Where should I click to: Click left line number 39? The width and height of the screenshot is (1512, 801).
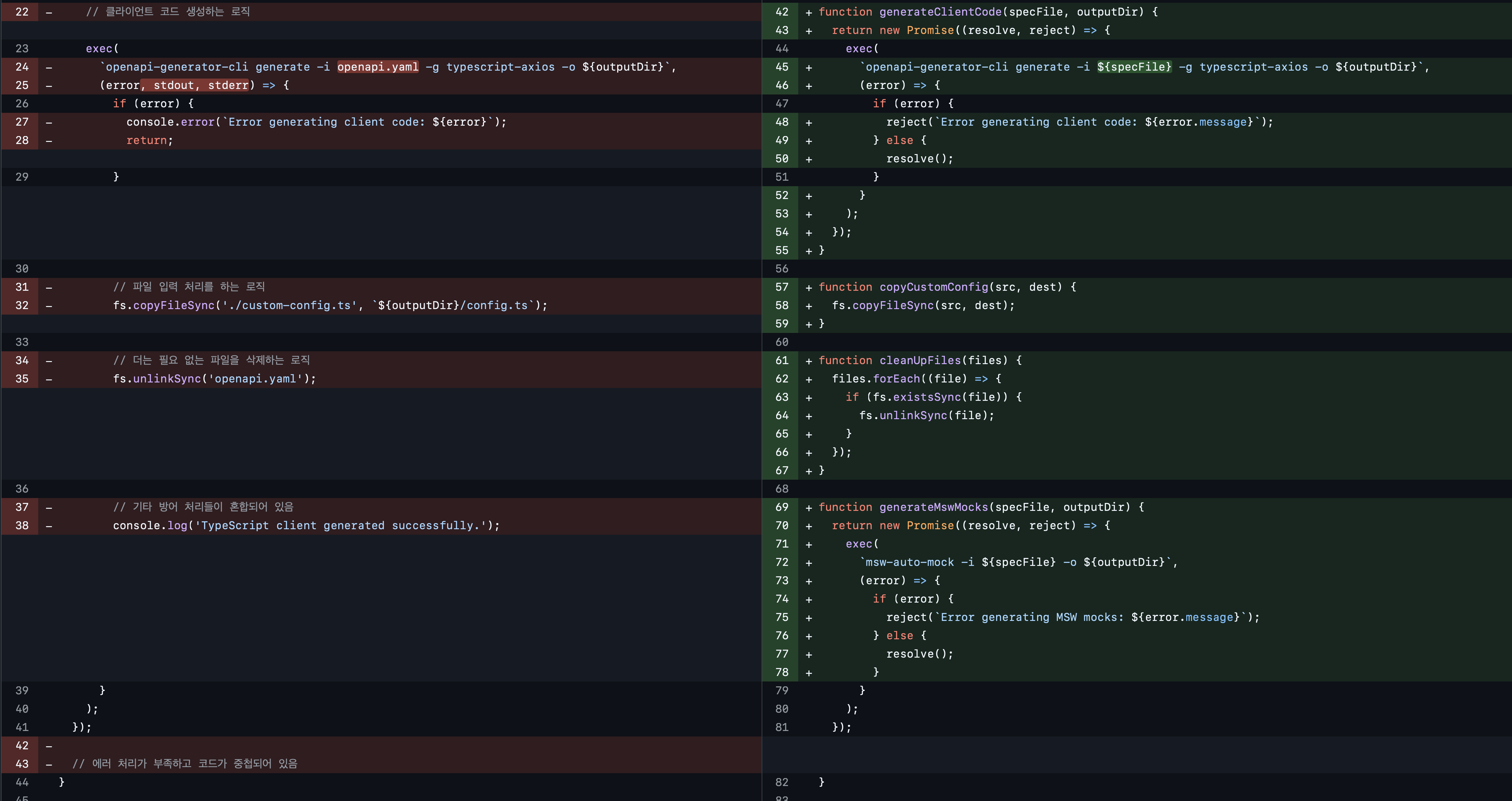[22, 691]
